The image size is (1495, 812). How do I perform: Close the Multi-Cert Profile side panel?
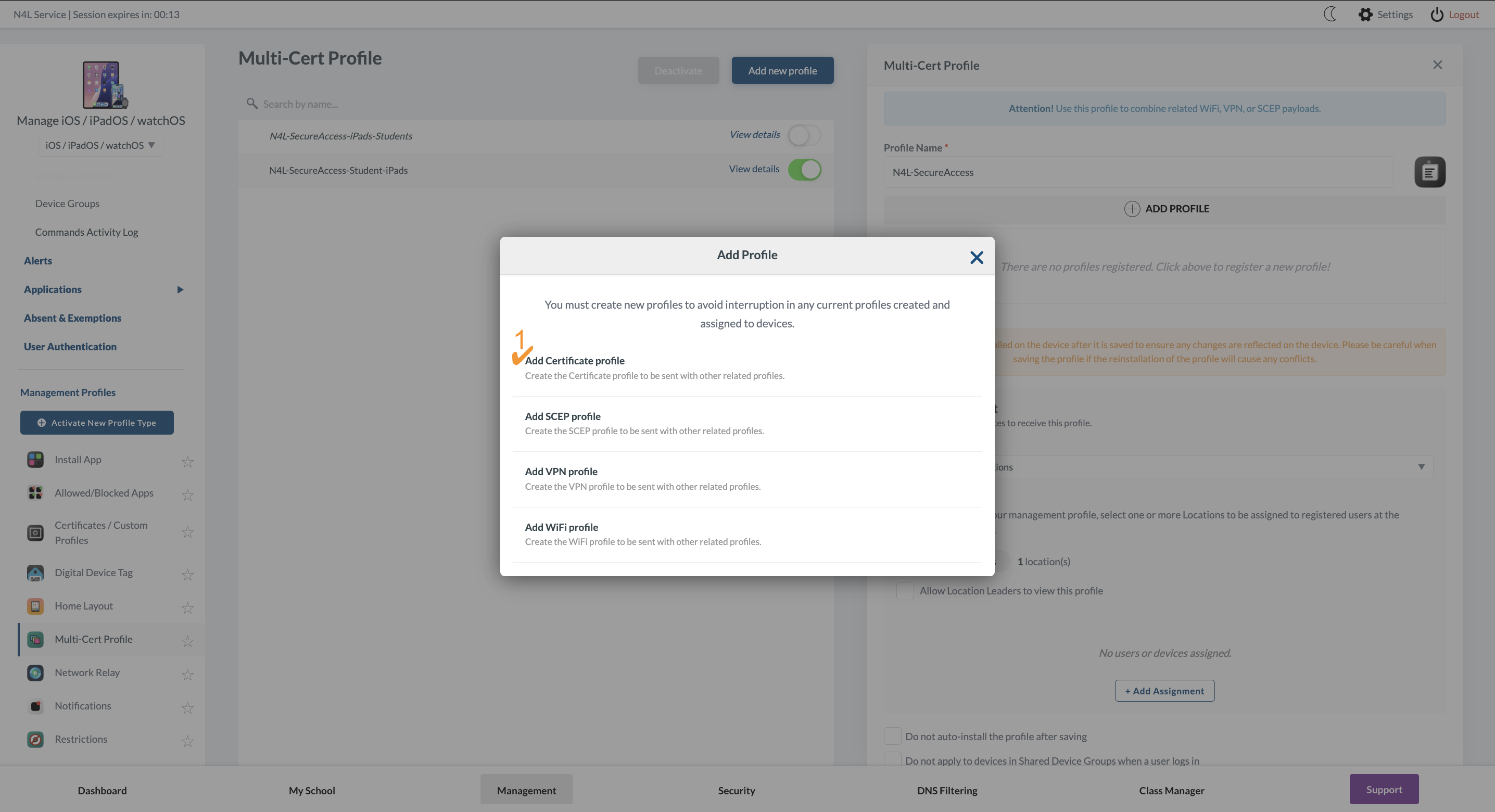(x=1437, y=65)
